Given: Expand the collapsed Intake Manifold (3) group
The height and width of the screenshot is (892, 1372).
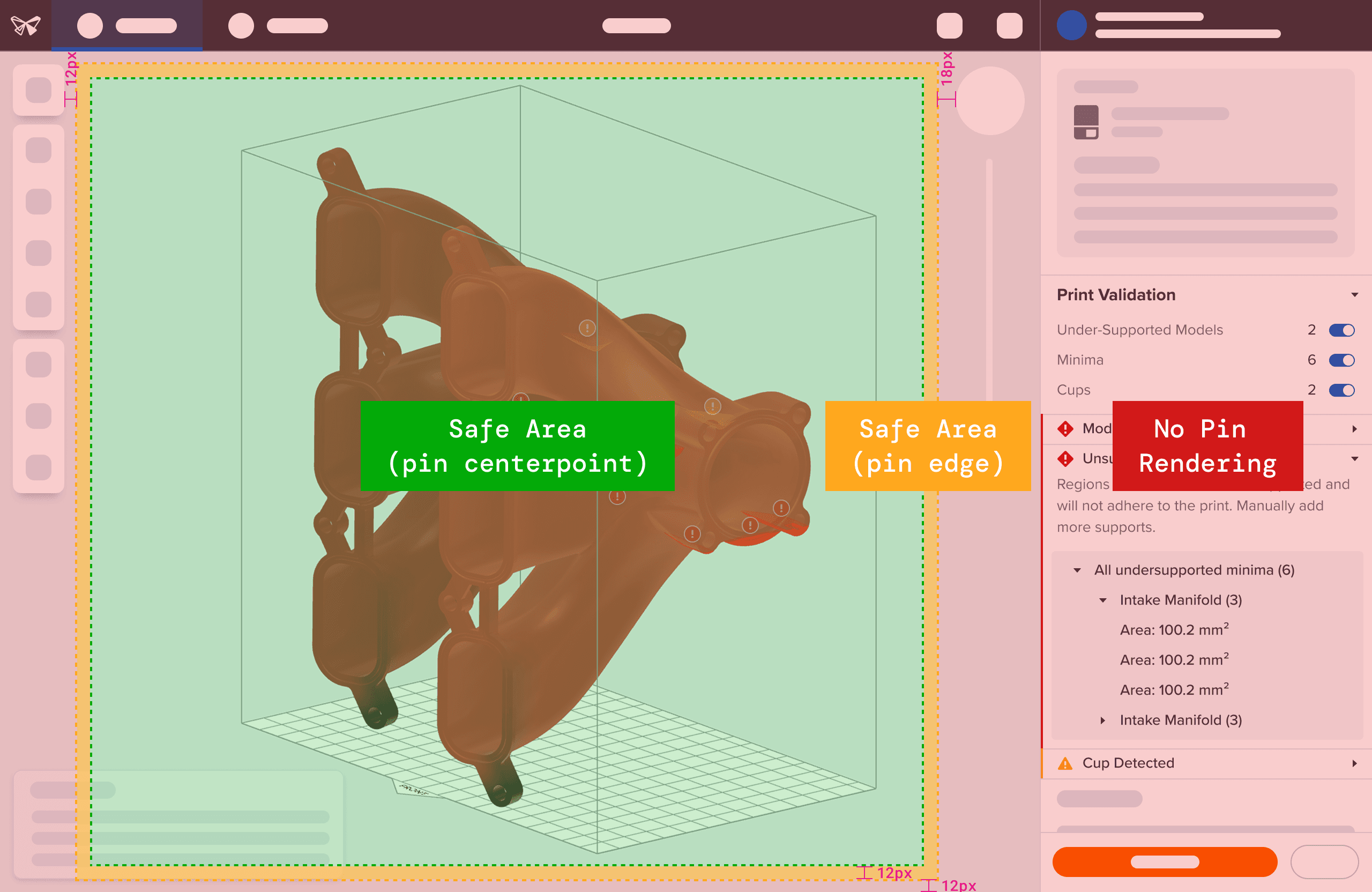Looking at the screenshot, I should pos(1102,720).
